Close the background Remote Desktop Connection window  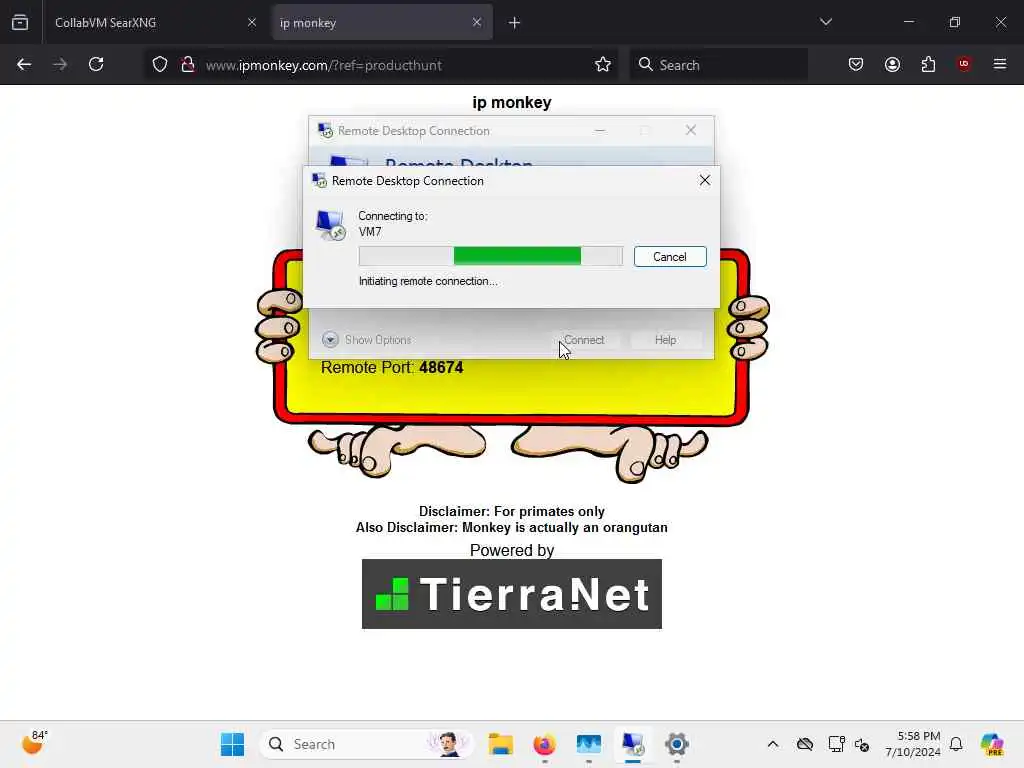690,131
